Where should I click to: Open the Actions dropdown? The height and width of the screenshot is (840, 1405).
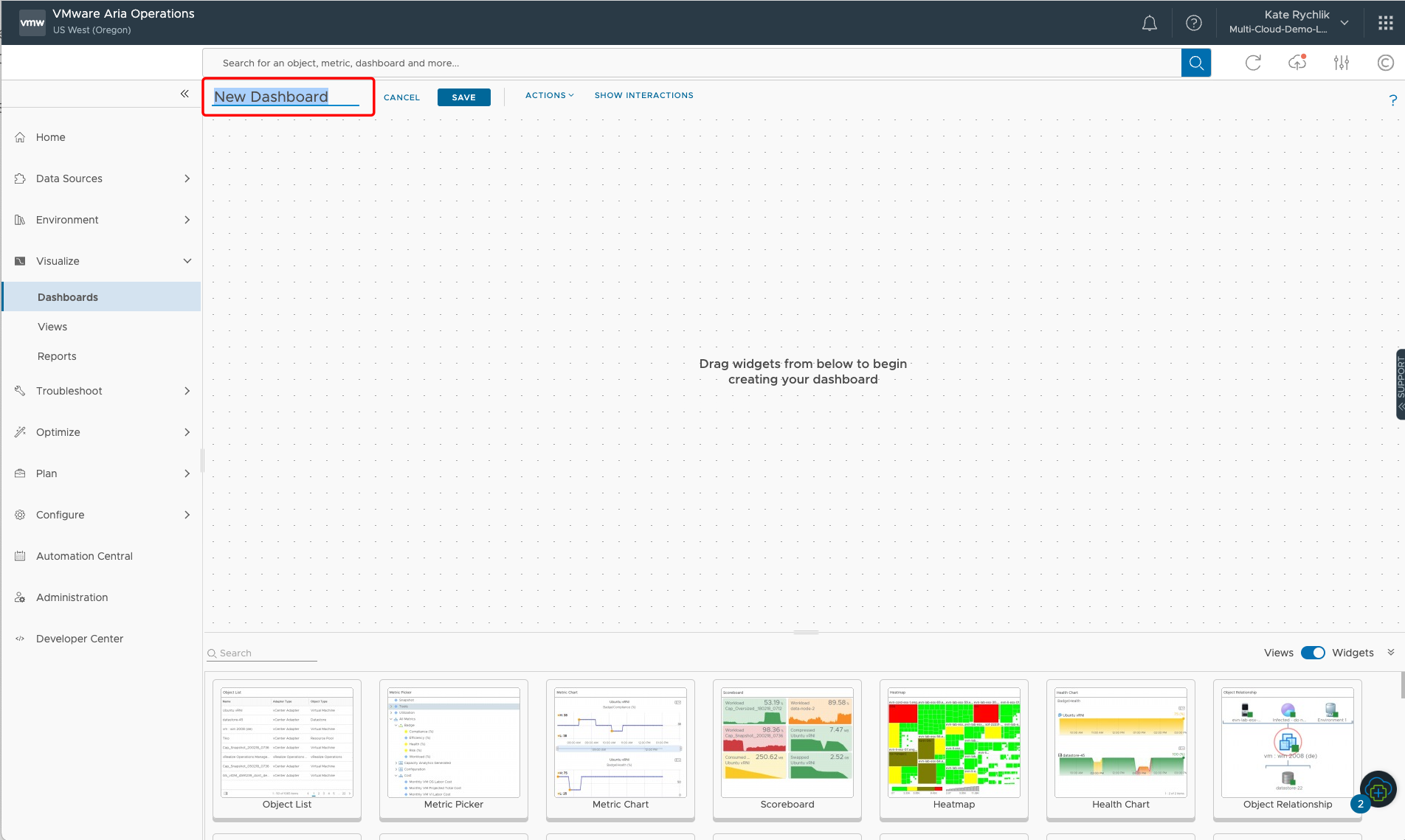pyautogui.click(x=549, y=95)
